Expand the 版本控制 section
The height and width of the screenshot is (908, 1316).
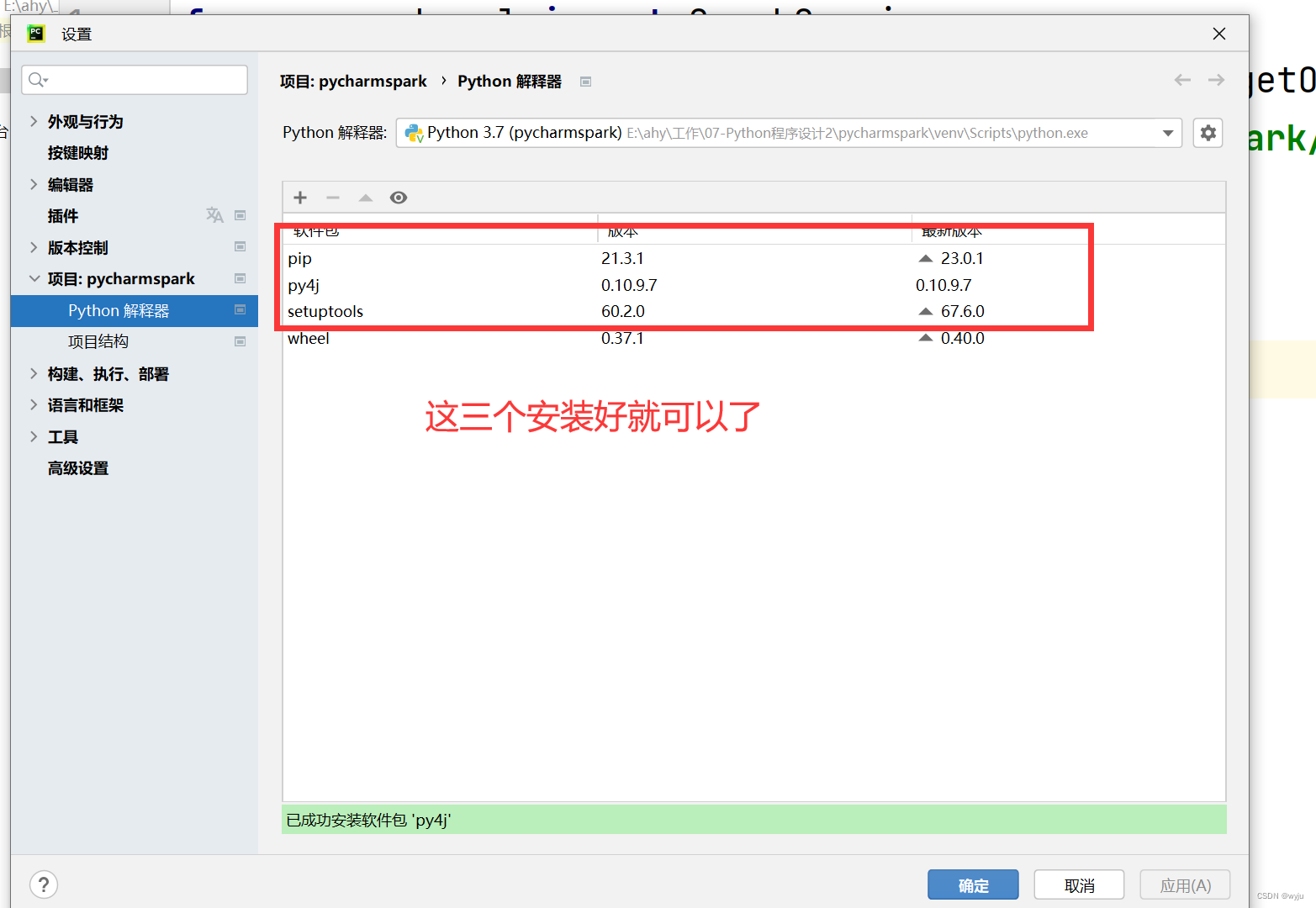(x=34, y=247)
